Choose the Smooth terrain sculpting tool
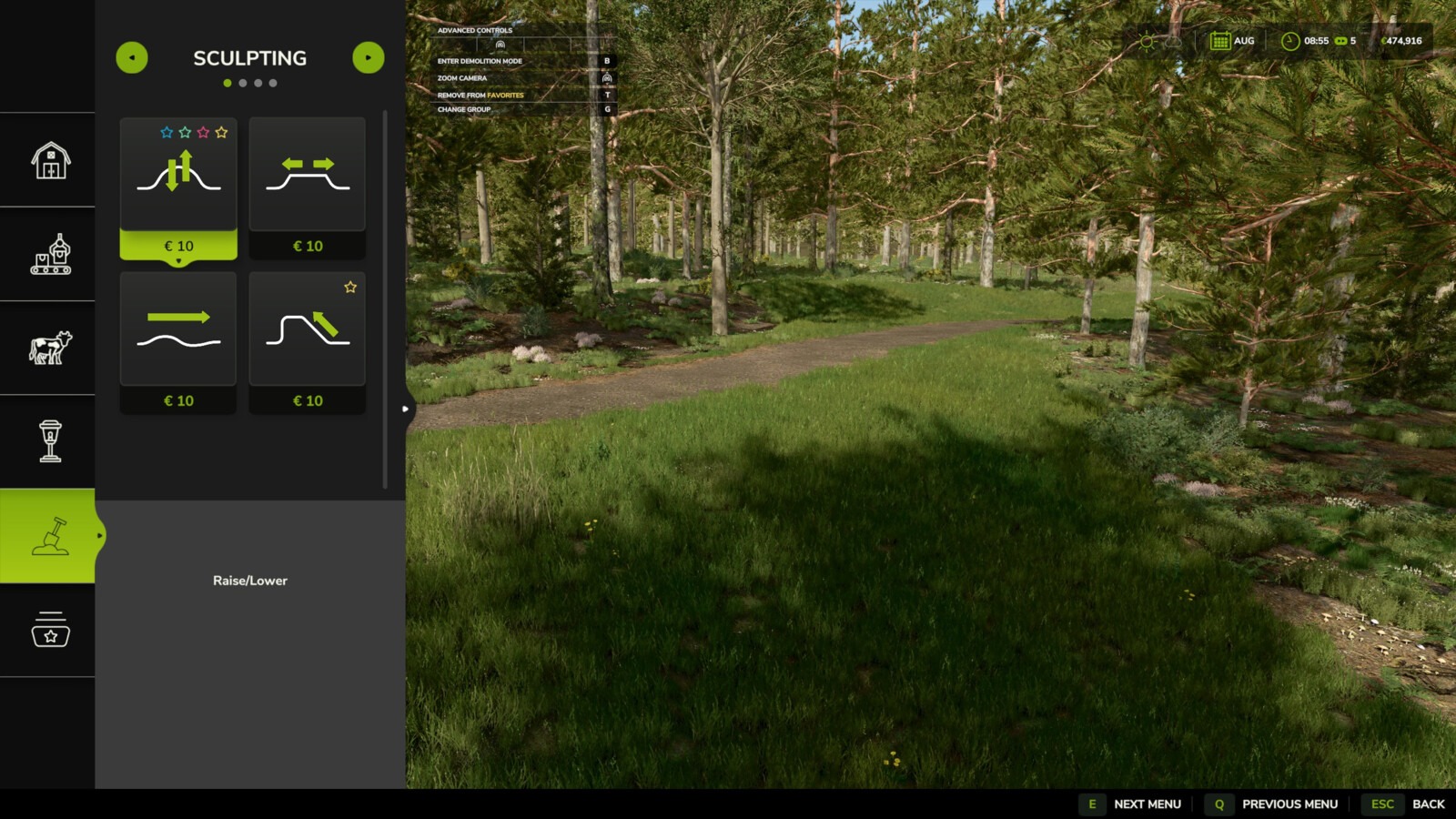This screenshot has height=819, width=1456. coord(178,329)
